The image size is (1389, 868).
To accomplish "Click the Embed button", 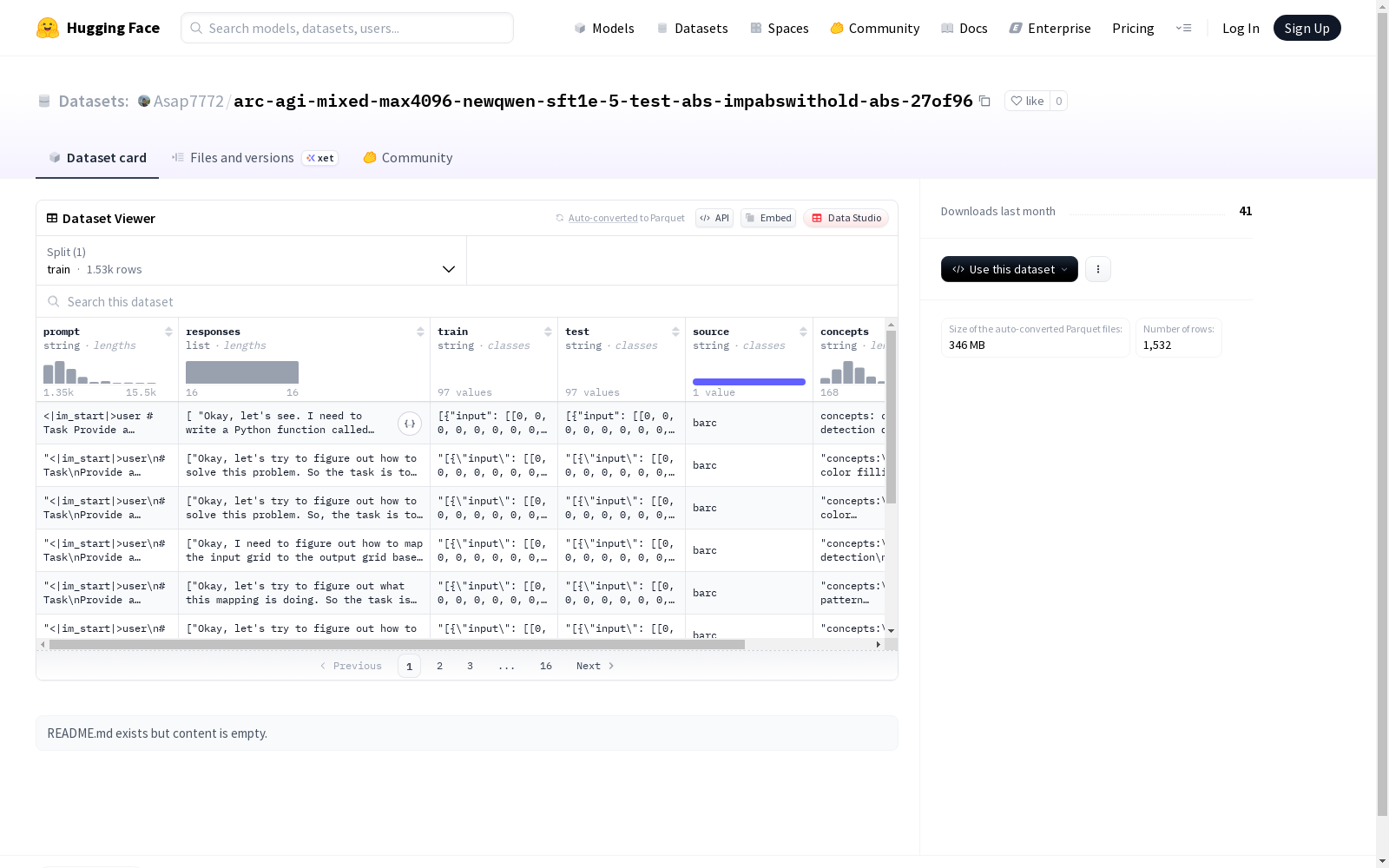I will tap(768, 218).
